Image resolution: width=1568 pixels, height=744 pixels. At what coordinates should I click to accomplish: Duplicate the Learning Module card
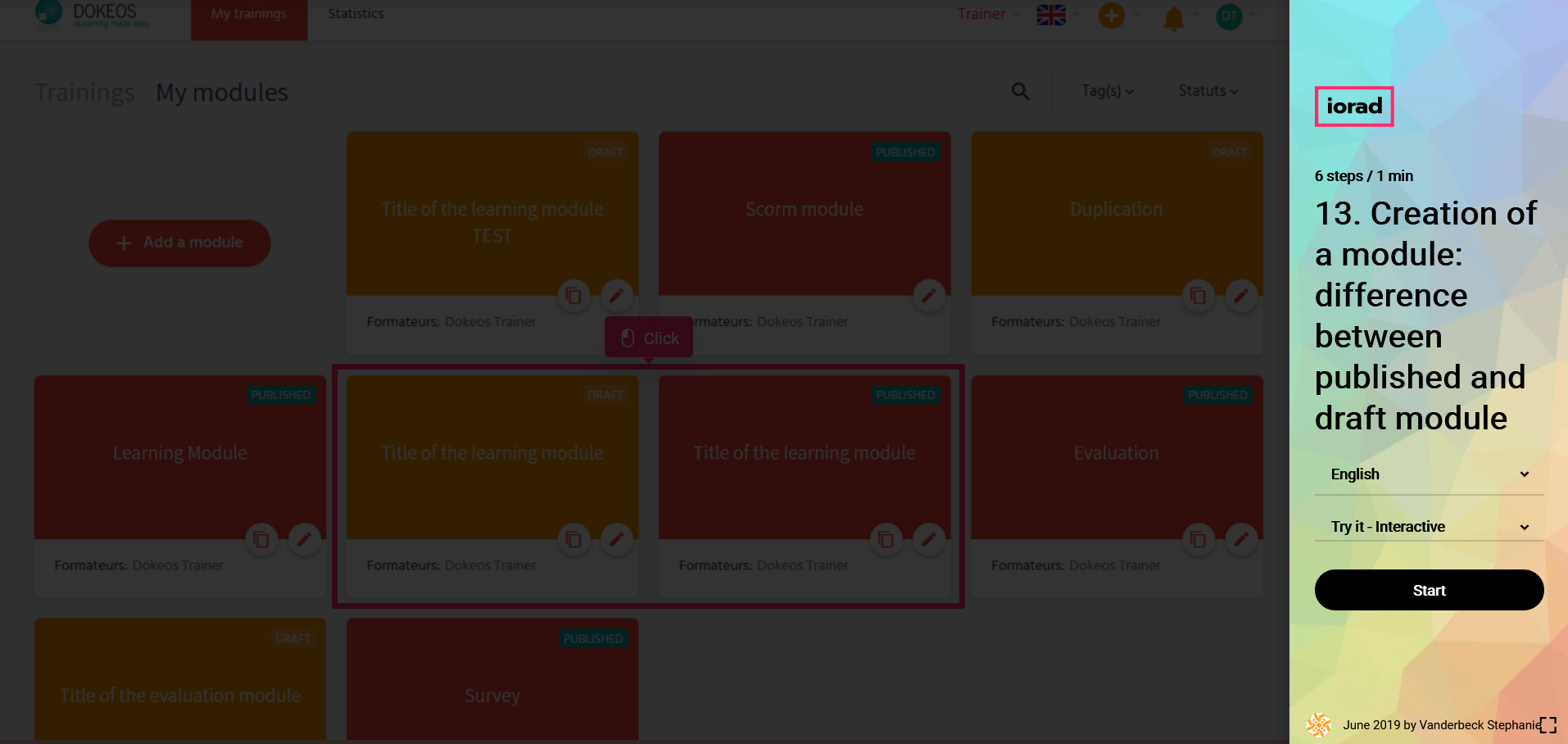pos(261,539)
